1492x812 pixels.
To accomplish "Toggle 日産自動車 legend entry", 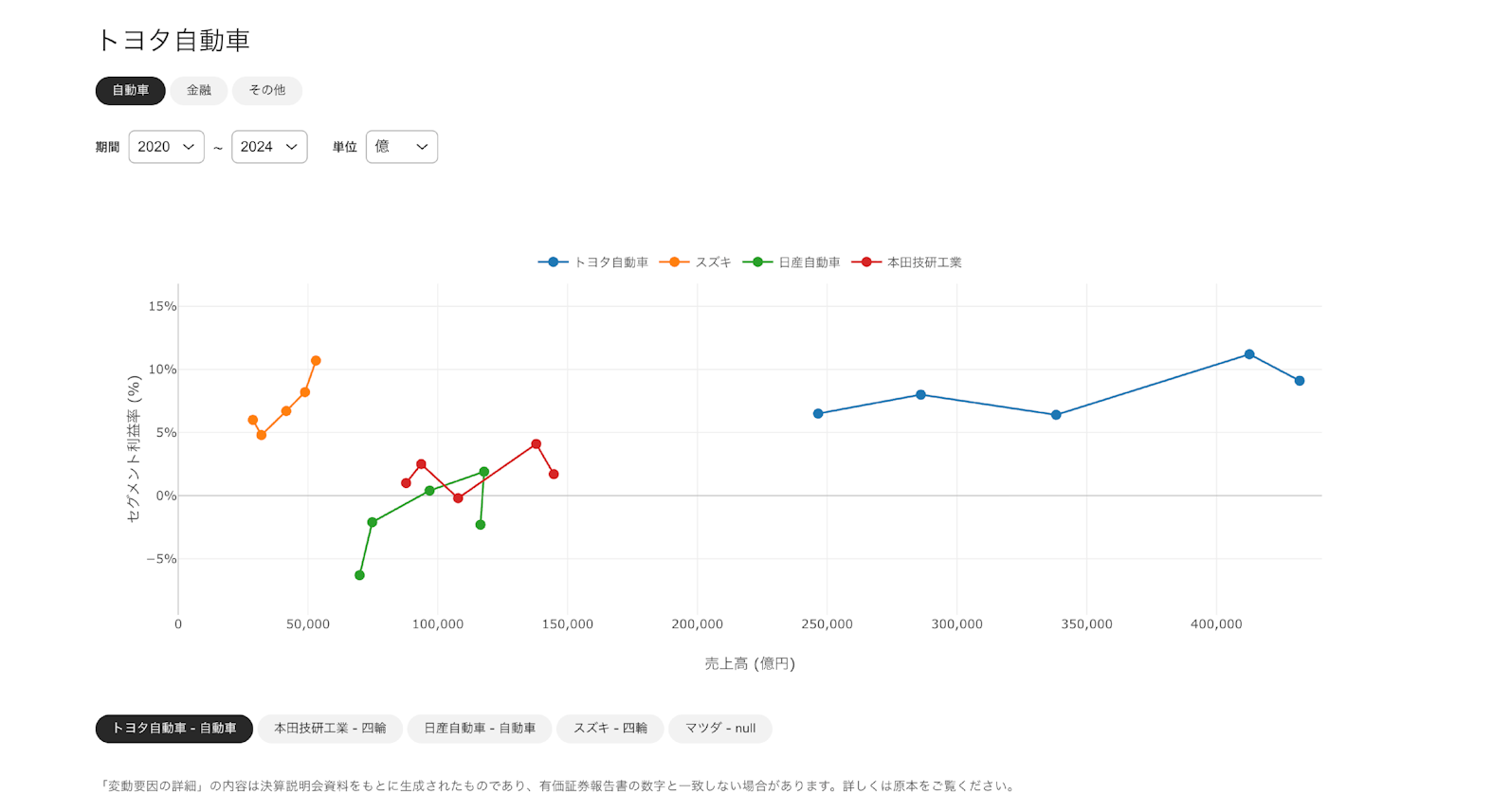I will pos(791,262).
